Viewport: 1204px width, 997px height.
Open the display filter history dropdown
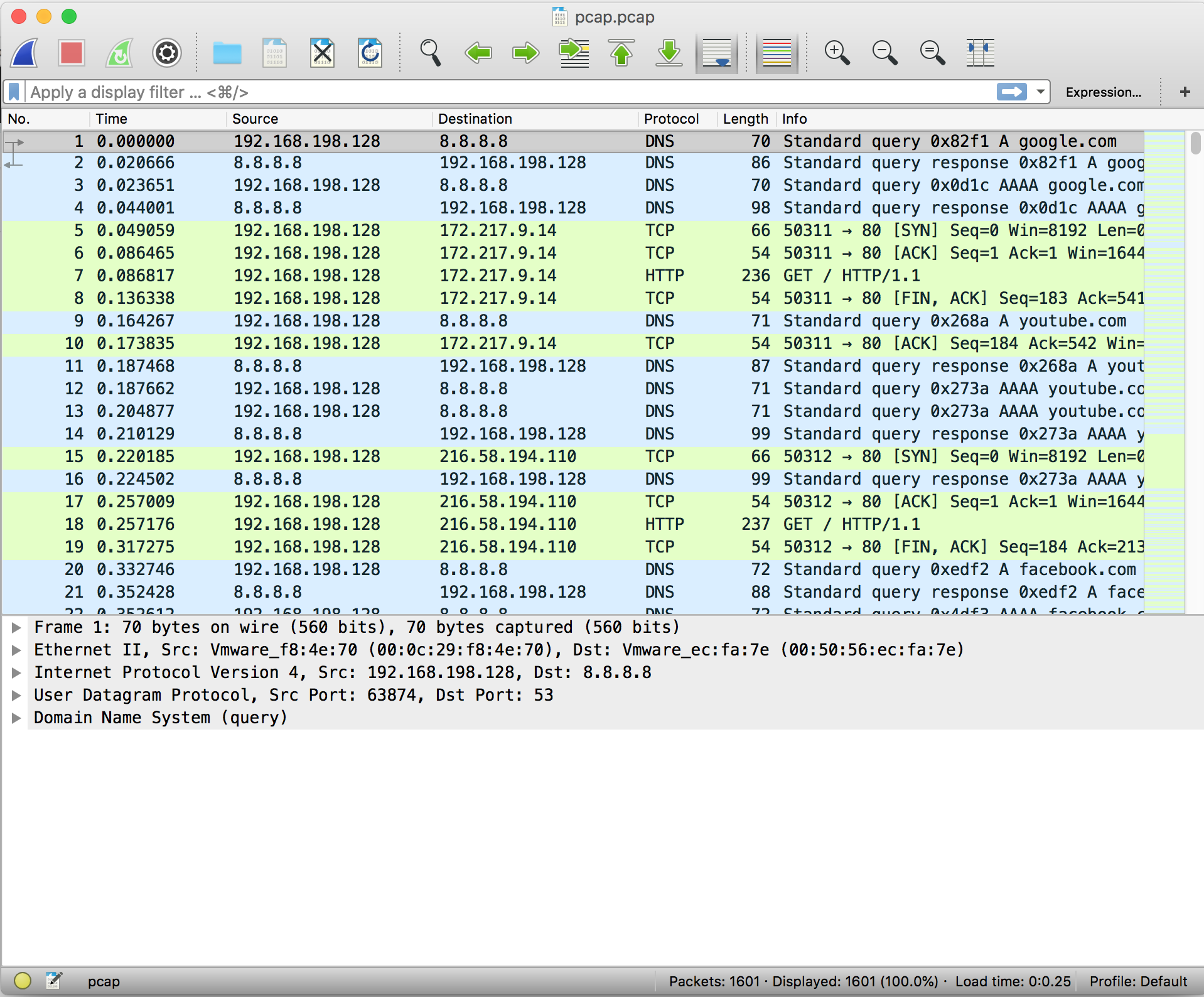[x=1041, y=92]
